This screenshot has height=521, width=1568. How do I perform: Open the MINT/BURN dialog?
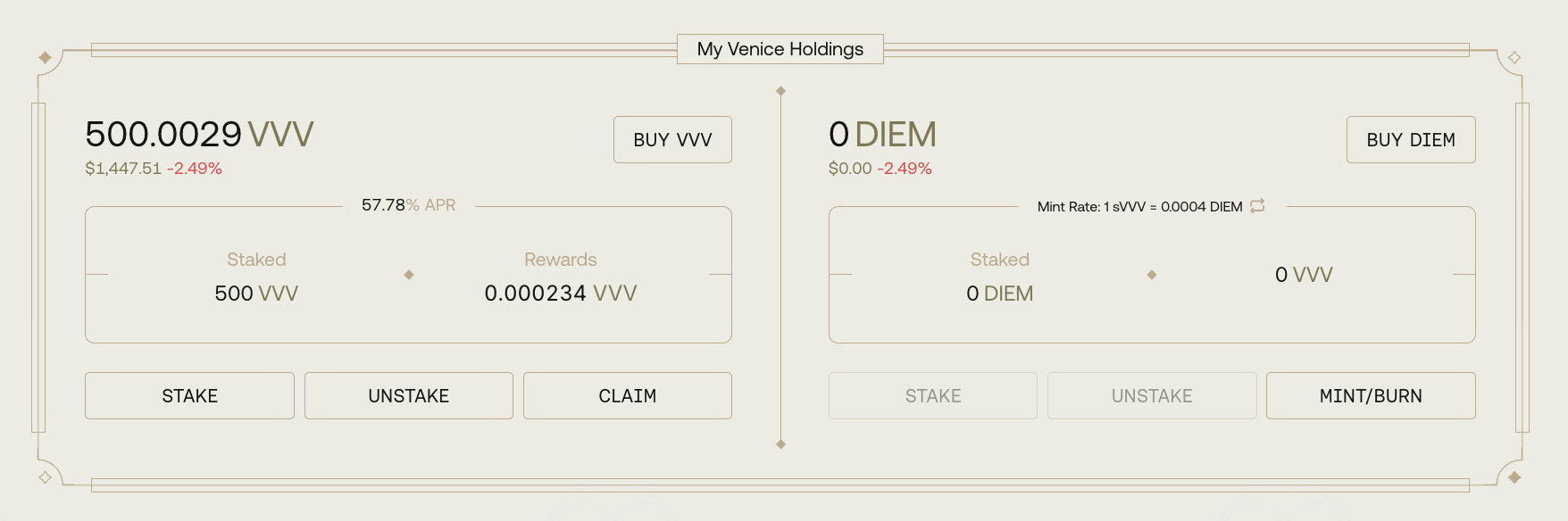(1371, 396)
